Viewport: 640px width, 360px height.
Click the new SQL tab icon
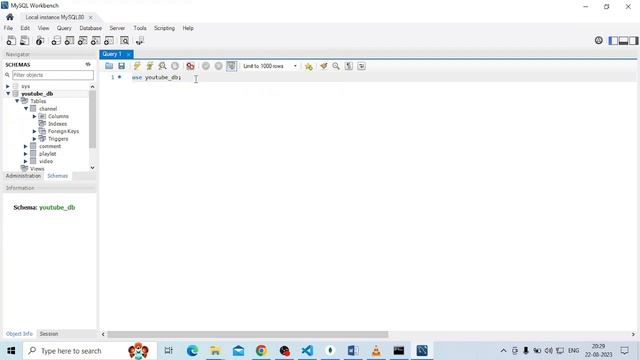pyautogui.click(x=11, y=40)
